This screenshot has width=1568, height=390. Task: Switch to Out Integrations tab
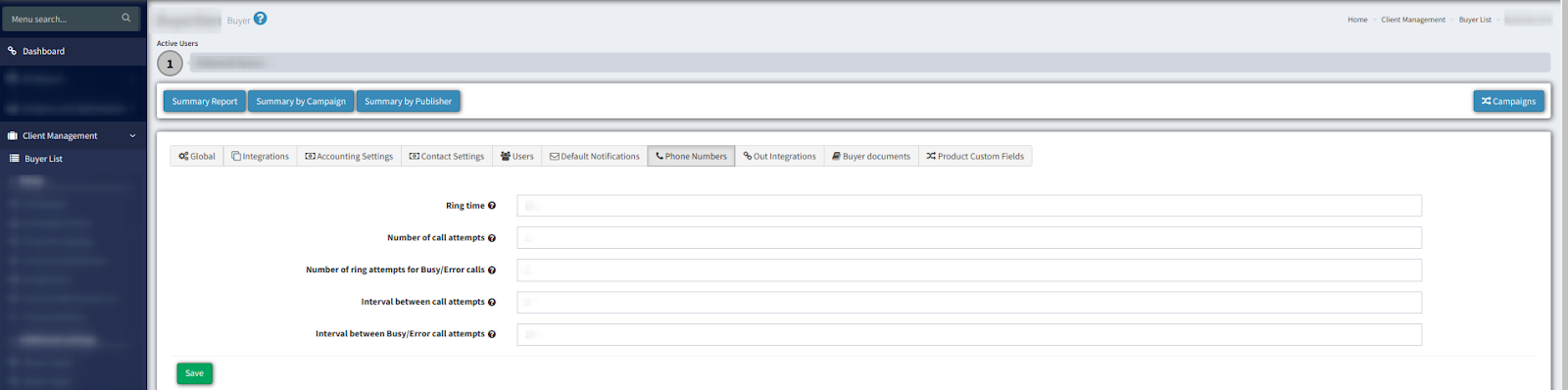pos(779,156)
